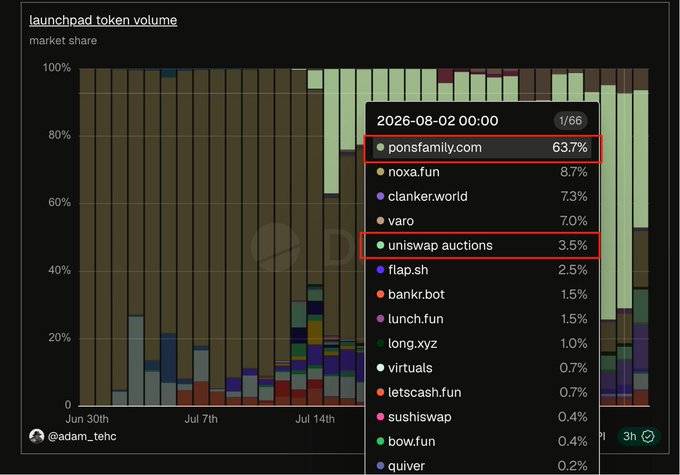Viewport: 680px width, 475px height.
Task: Select the varo tooltip row
Action: 482,221
